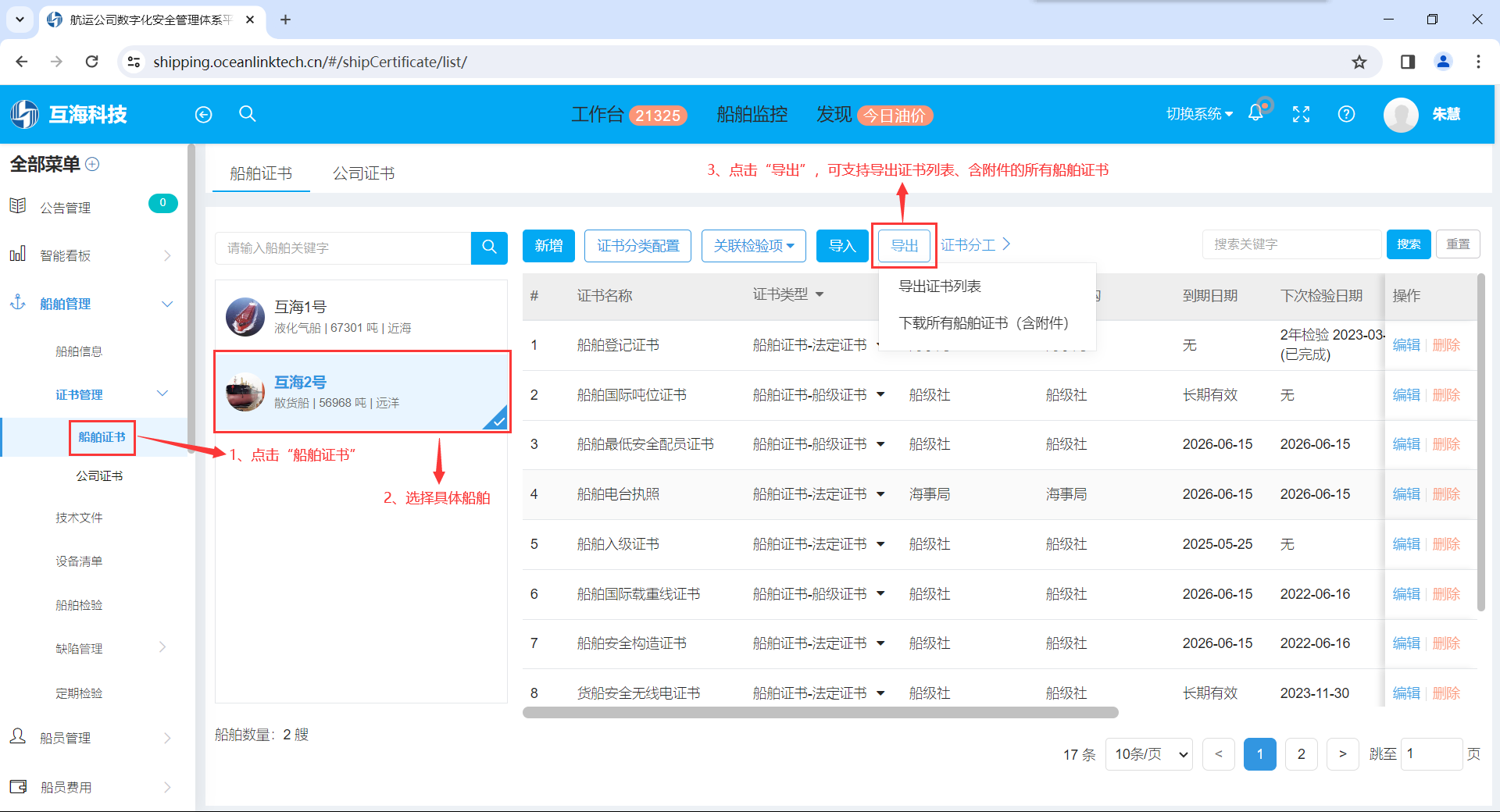Click the table horizontal scrollbar

point(820,713)
